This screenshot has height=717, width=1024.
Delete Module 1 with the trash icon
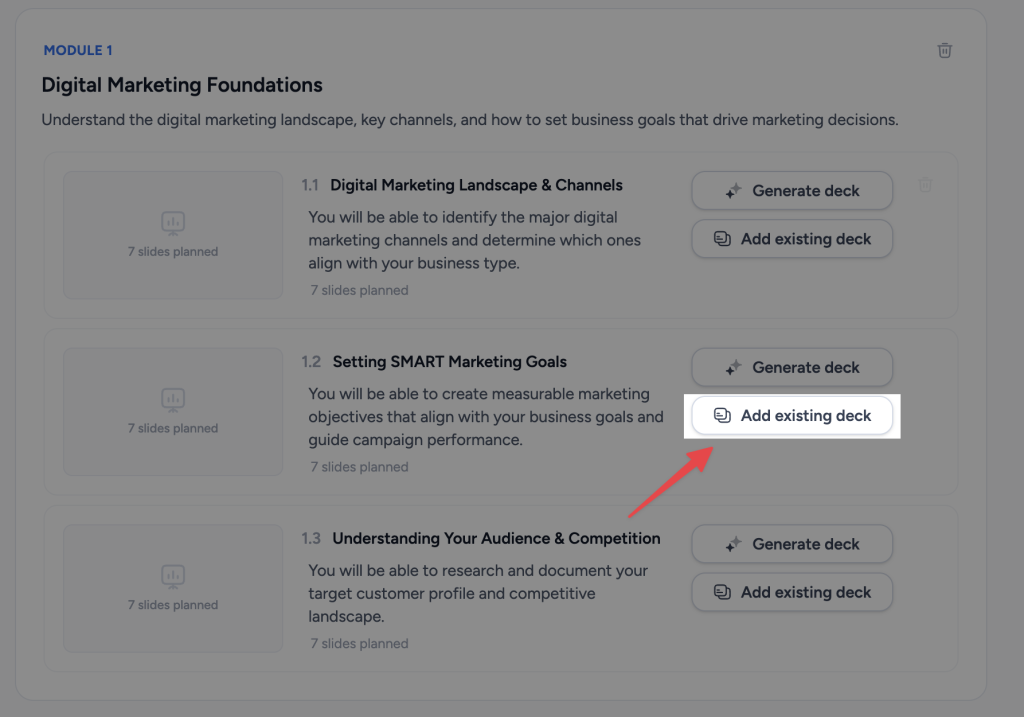click(x=944, y=50)
